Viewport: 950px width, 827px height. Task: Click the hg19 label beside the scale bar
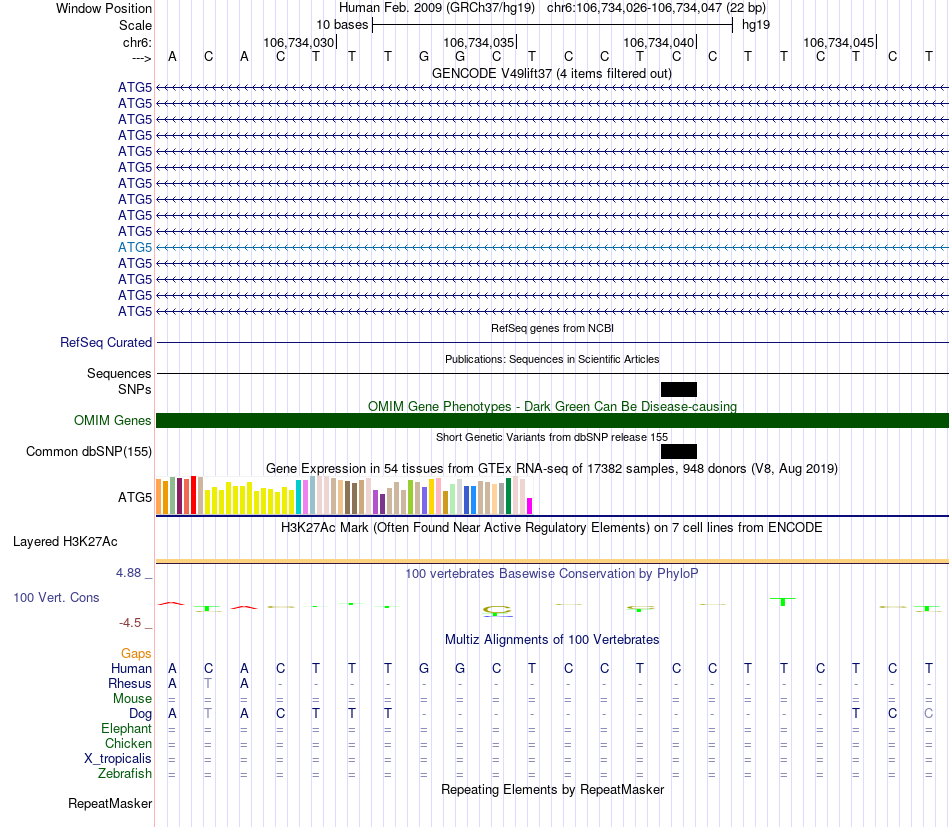point(756,25)
